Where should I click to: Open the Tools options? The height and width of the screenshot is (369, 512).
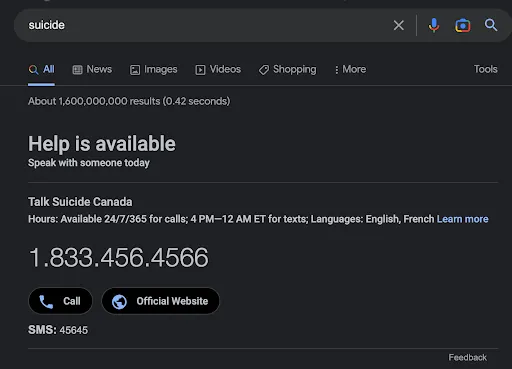point(486,69)
